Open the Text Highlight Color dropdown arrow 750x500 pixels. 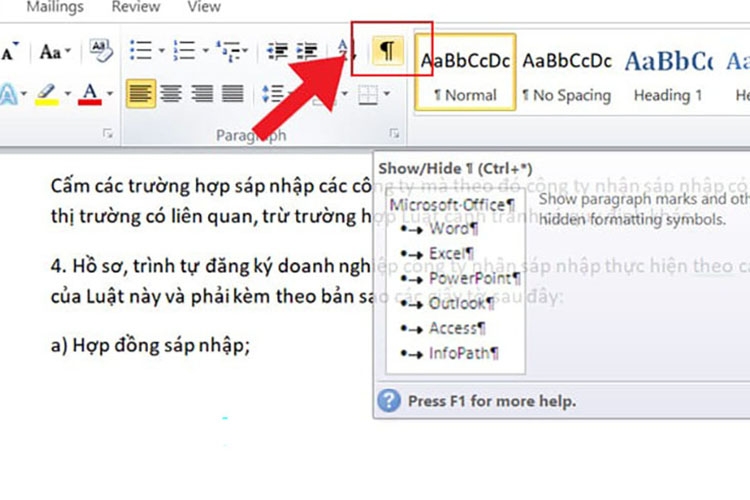tap(67, 93)
